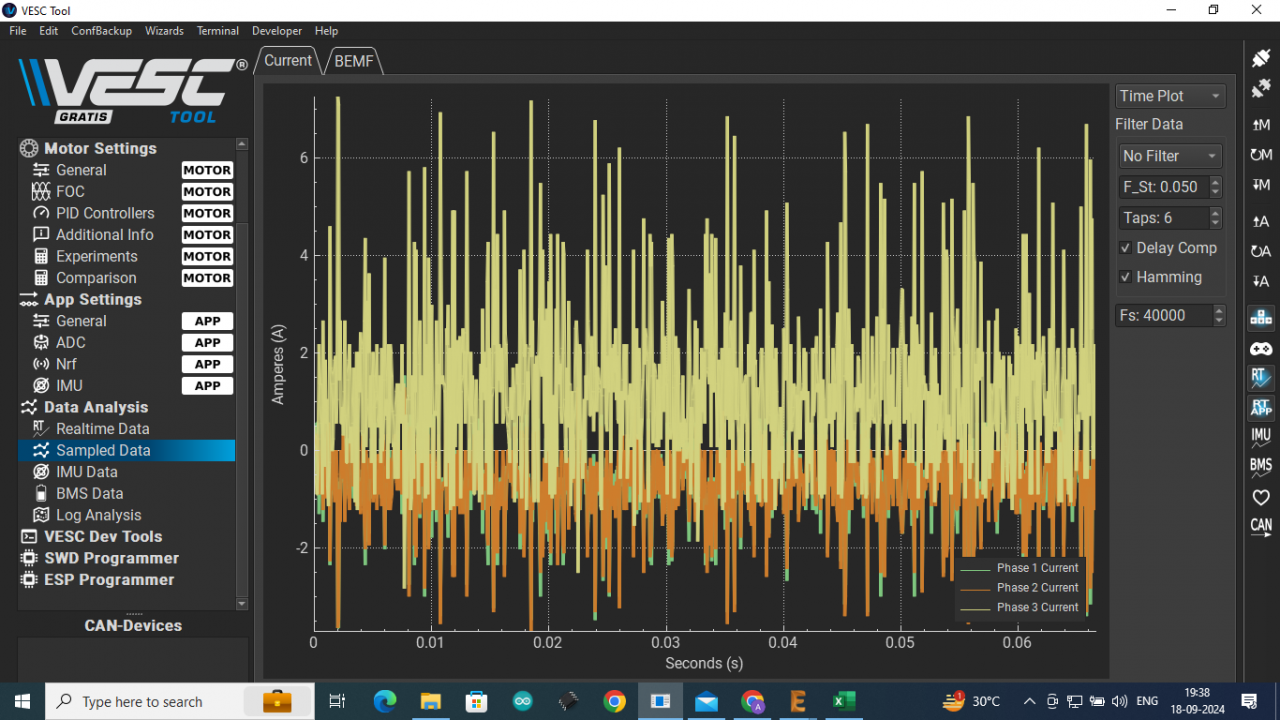Click the heart alive-packets icon
Image resolution: width=1280 pixels, height=720 pixels.
point(1261,497)
